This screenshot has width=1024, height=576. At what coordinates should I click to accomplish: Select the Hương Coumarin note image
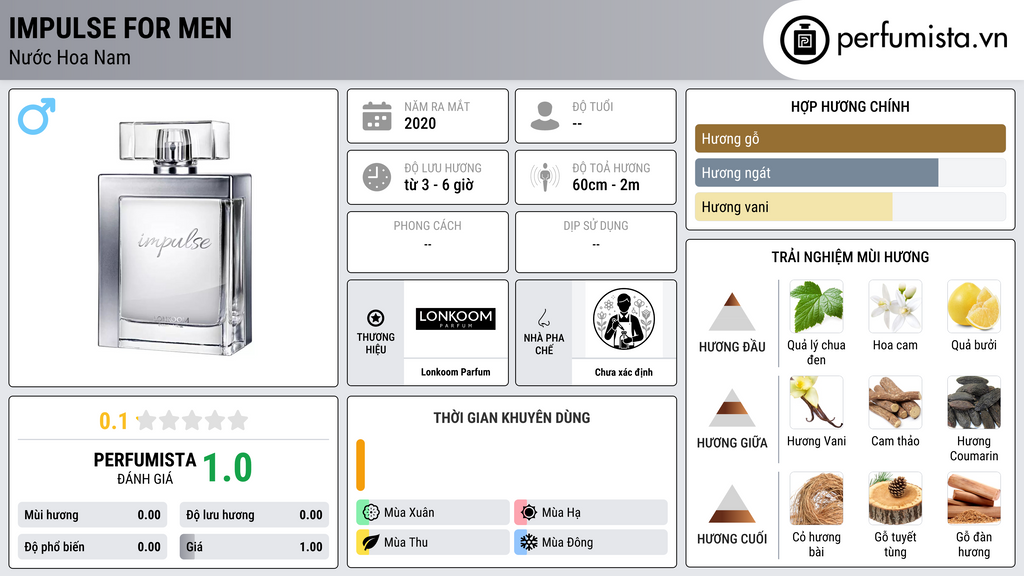coord(974,403)
